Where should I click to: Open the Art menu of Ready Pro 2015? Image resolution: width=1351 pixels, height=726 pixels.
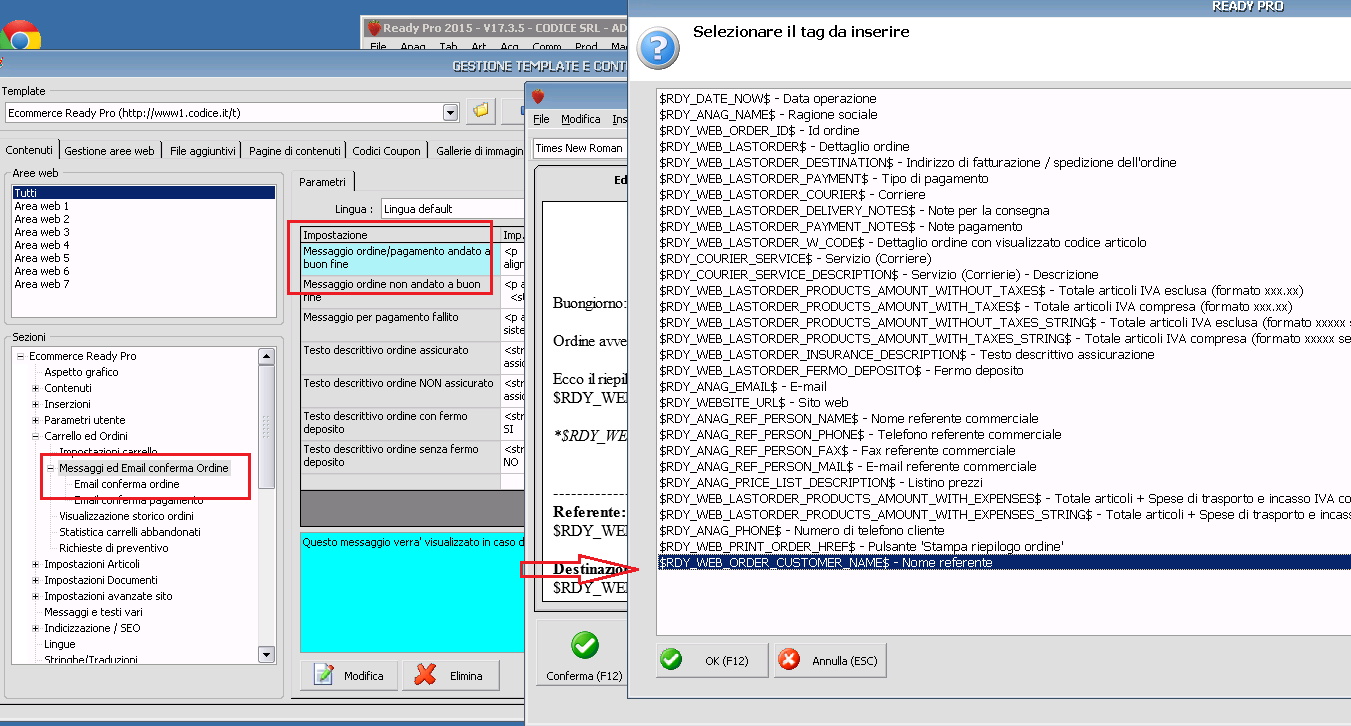[479, 47]
